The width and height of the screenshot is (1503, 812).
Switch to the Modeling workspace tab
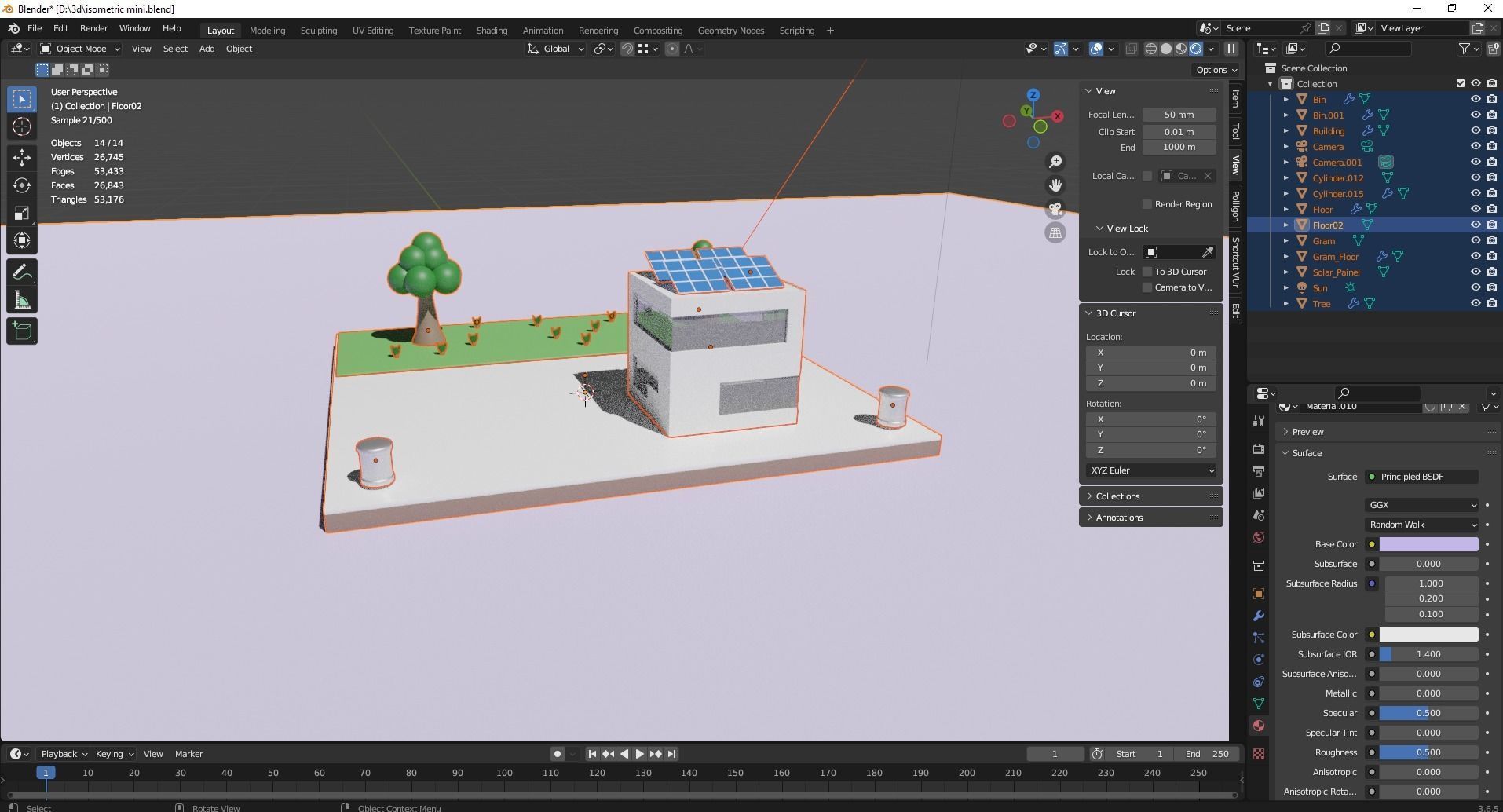267,31
